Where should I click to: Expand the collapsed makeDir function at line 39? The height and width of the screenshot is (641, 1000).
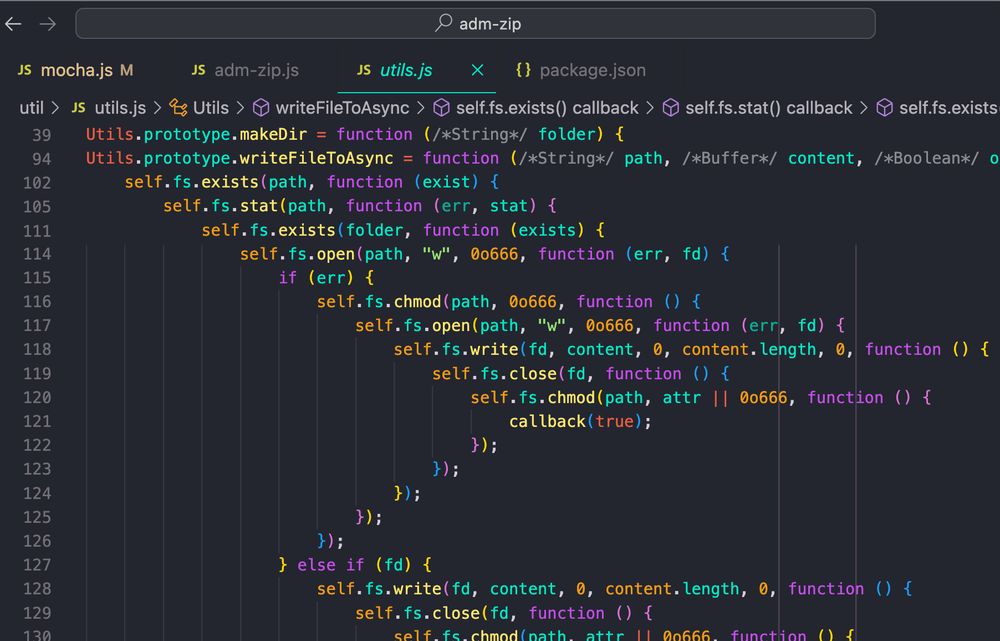pos(69,134)
